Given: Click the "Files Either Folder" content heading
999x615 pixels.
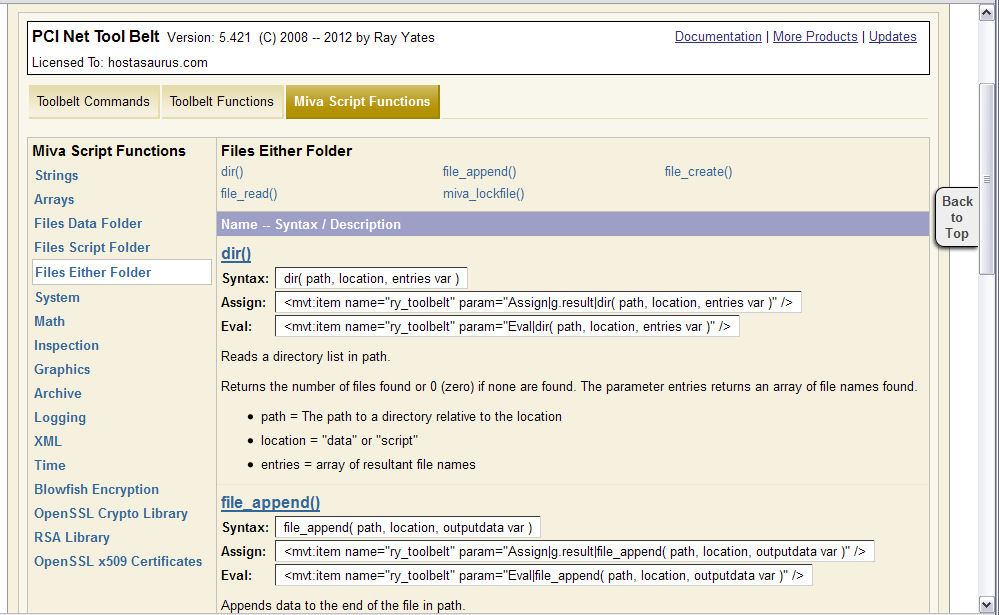Looking at the screenshot, I should [286, 151].
